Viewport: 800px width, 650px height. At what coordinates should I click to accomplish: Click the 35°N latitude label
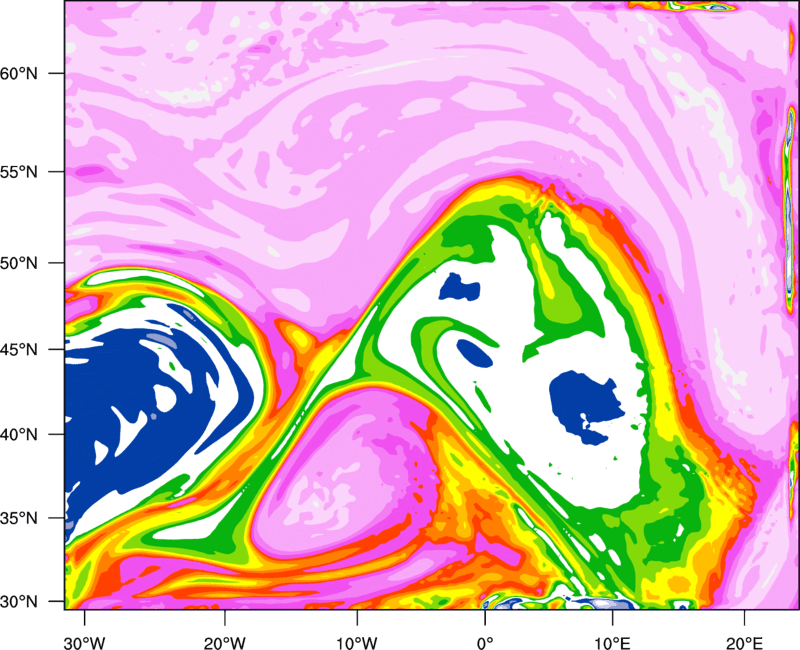tap(19, 518)
